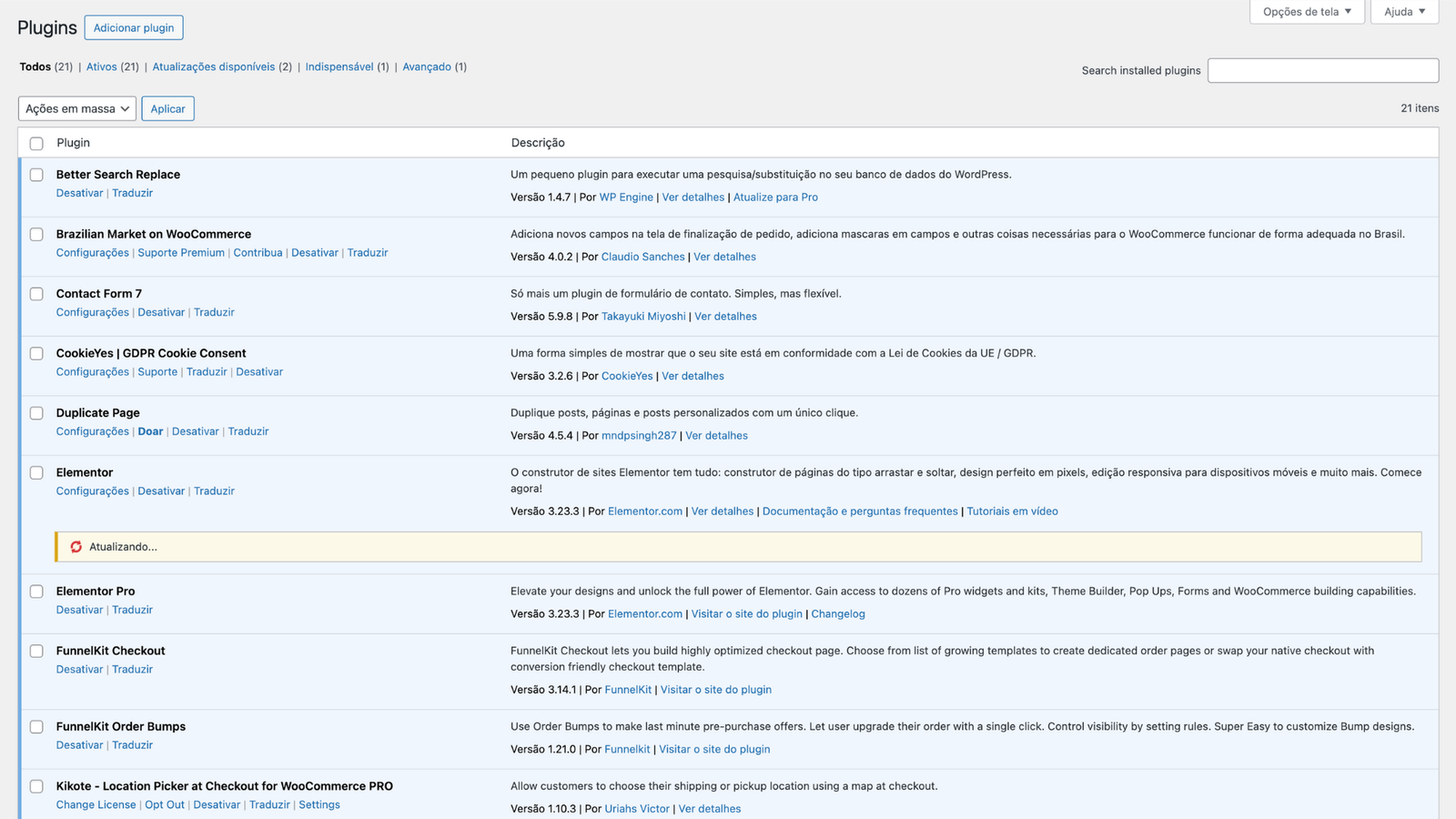This screenshot has height=819, width=1456.
Task: Toggle the select-all plugins header checkbox
Action: coord(36,144)
